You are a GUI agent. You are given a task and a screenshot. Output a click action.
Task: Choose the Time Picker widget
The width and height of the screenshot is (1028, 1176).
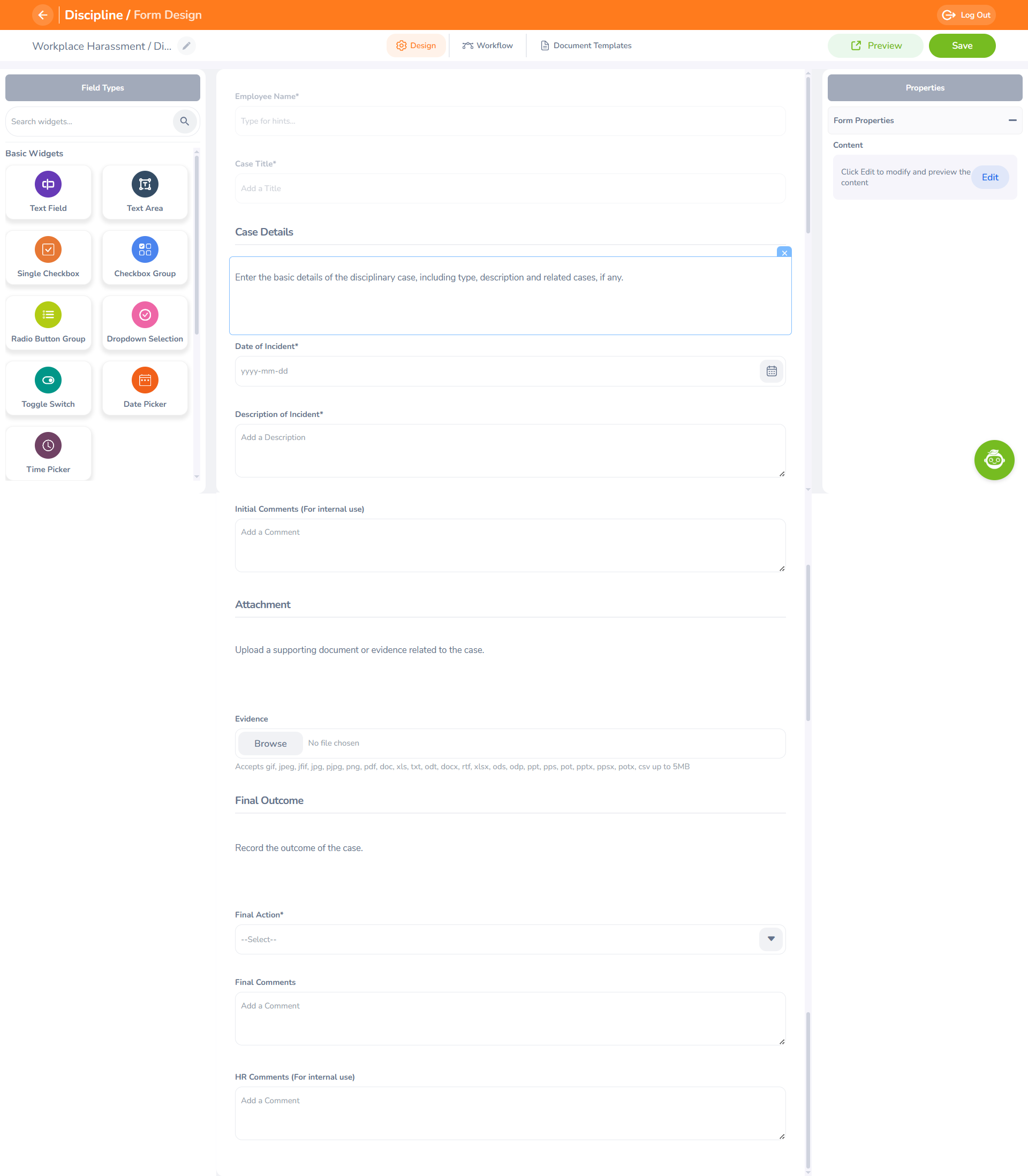coord(48,453)
